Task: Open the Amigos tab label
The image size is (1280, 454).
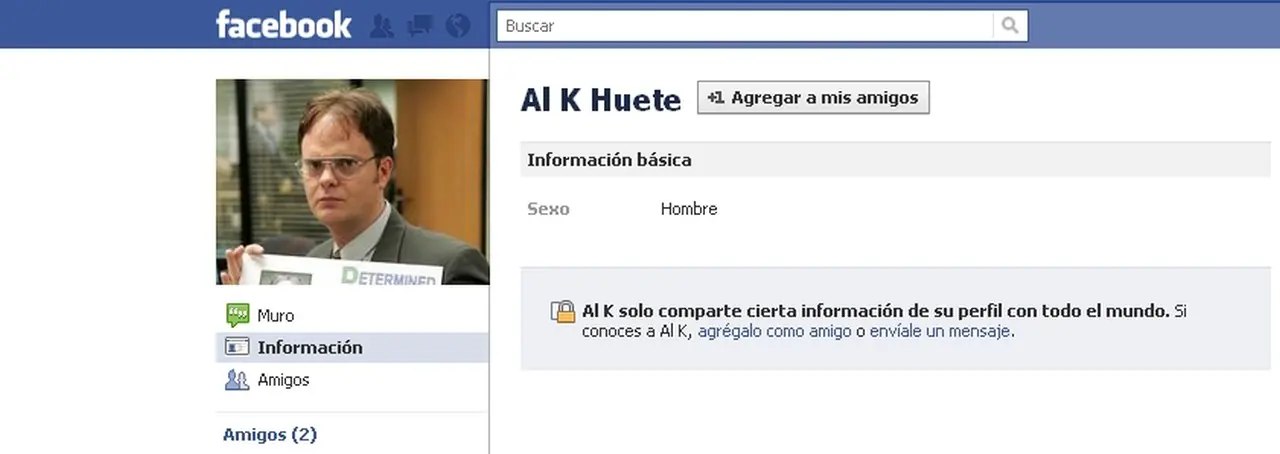Action: point(284,380)
